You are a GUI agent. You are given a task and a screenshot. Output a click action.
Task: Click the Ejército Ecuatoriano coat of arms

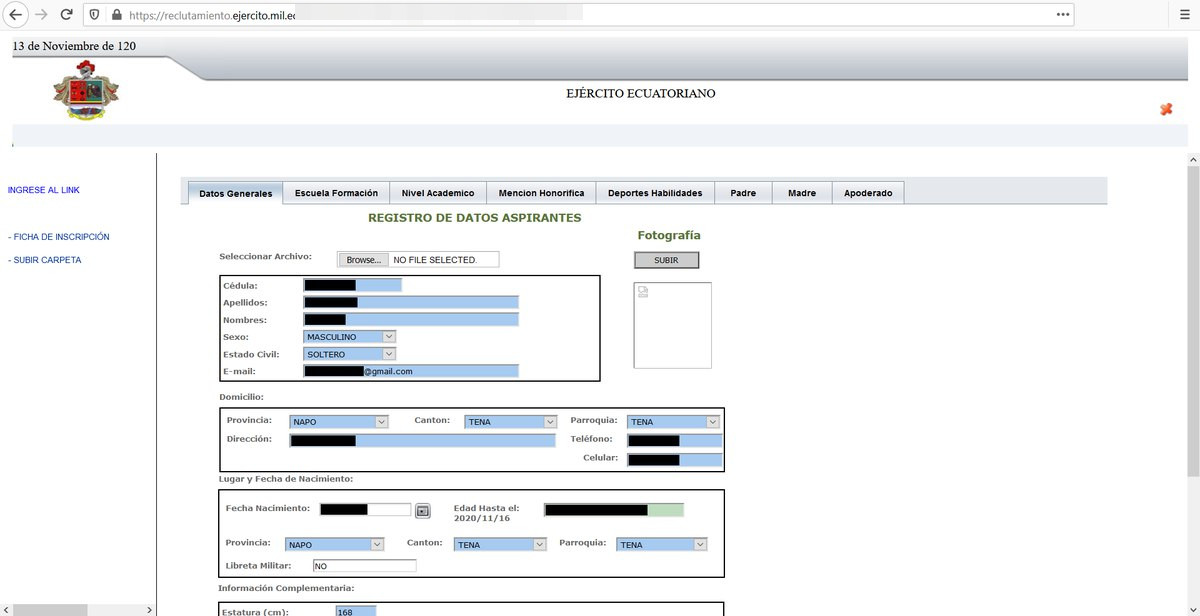(86, 90)
